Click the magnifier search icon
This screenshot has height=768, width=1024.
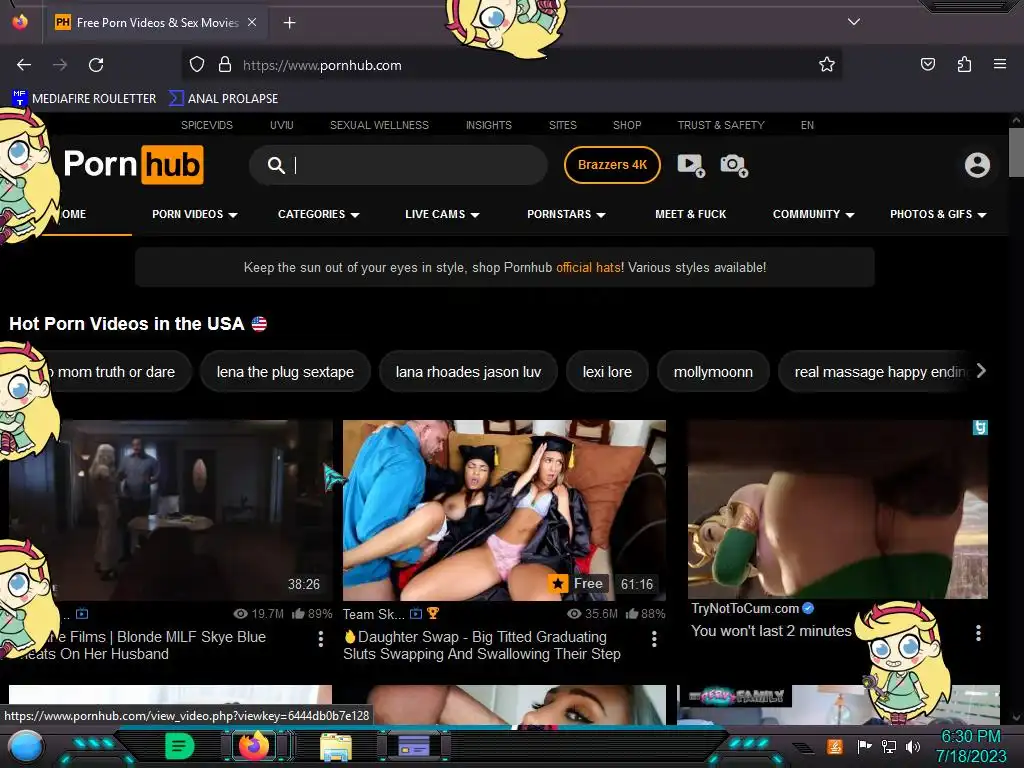coord(276,165)
